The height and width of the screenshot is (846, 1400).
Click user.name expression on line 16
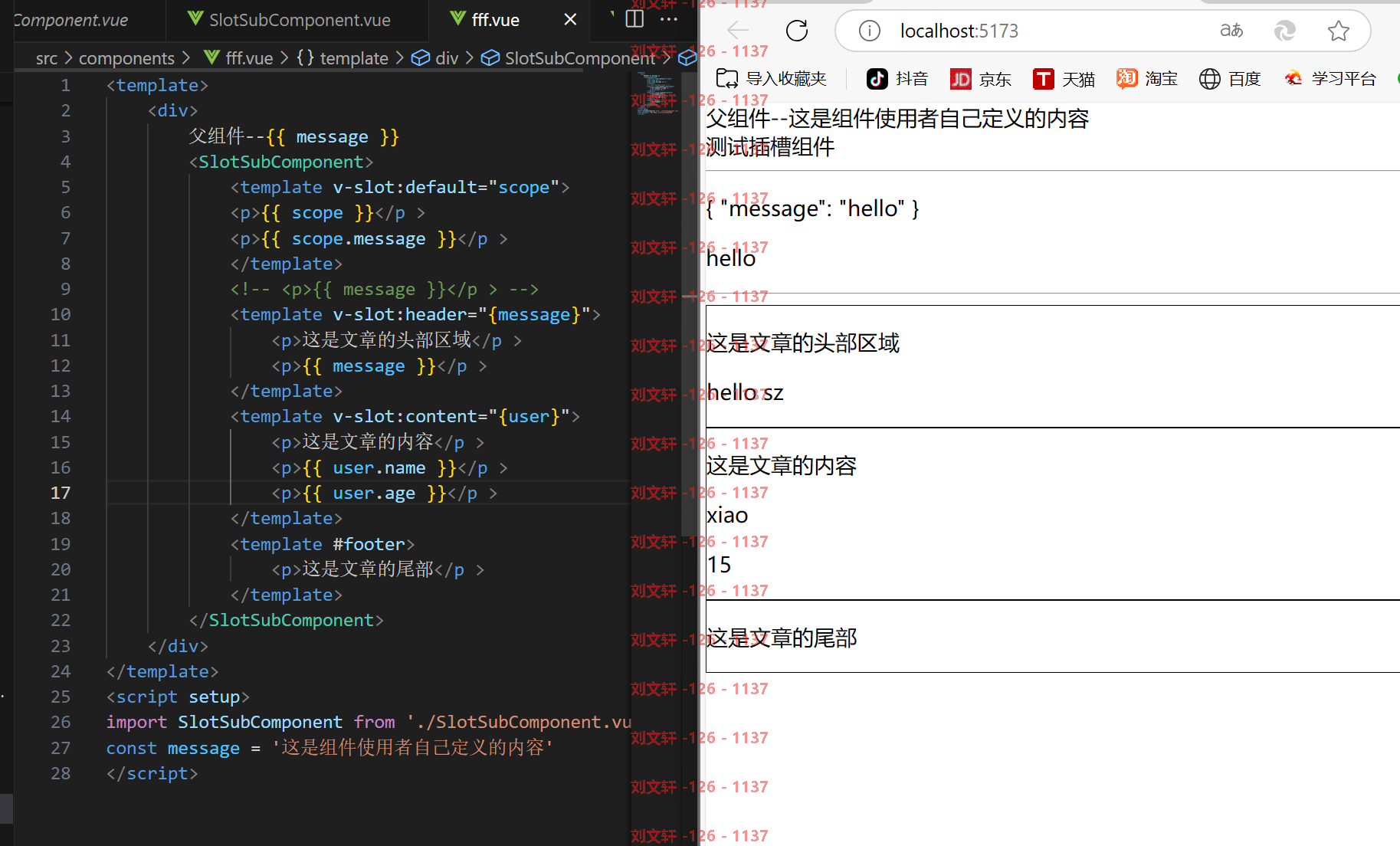(x=379, y=467)
